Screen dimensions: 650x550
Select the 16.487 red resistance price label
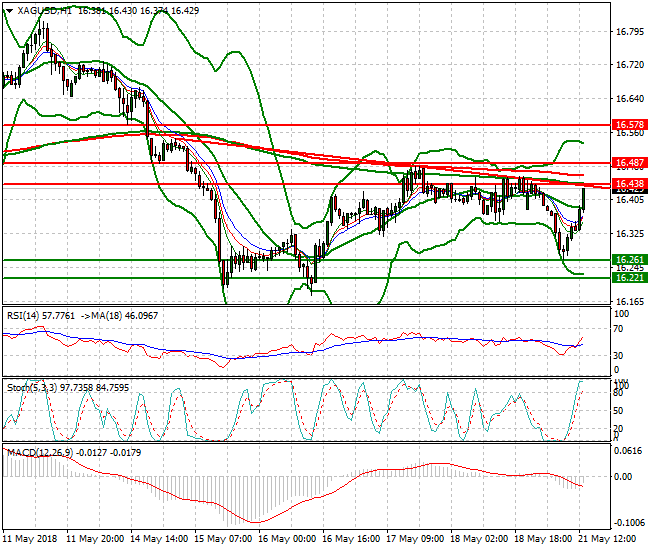tap(630, 163)
